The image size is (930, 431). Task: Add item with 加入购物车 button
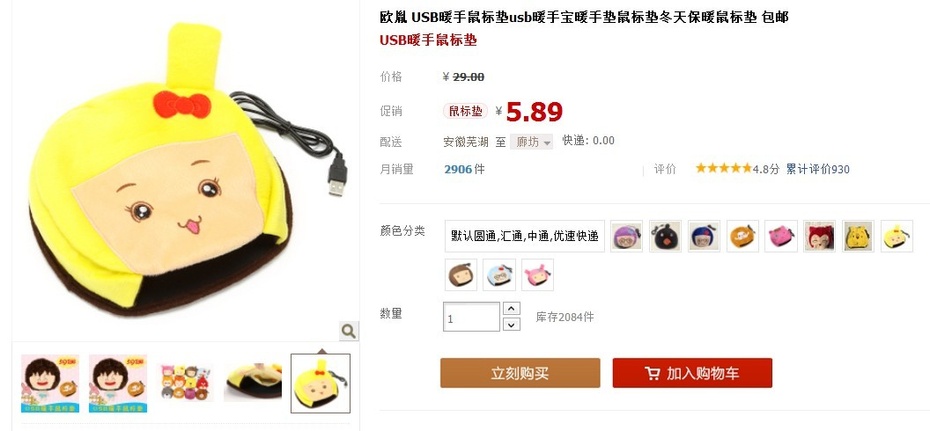tap(692, 373)
